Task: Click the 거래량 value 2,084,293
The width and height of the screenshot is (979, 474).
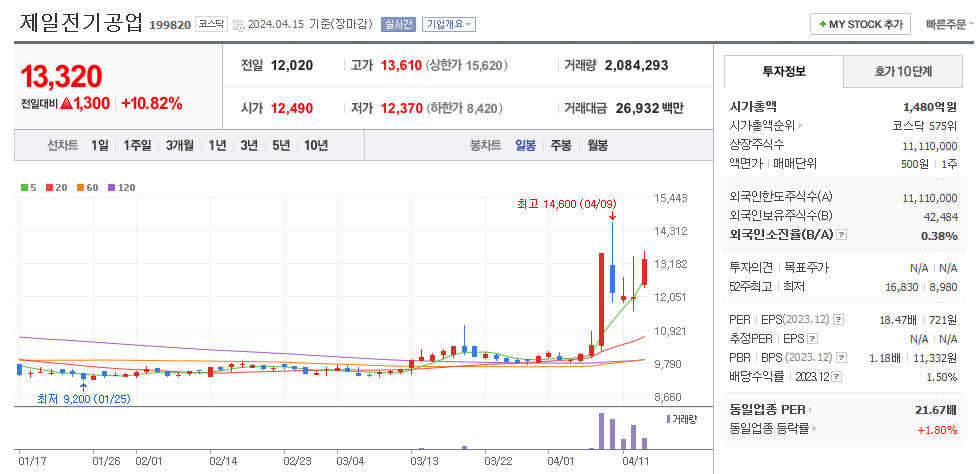Action: coord(636,65)
